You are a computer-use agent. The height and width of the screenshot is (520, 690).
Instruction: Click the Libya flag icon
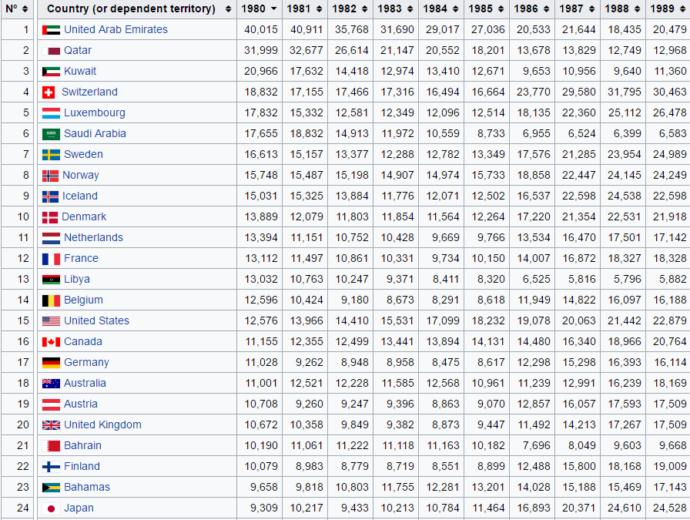point(51,279)
